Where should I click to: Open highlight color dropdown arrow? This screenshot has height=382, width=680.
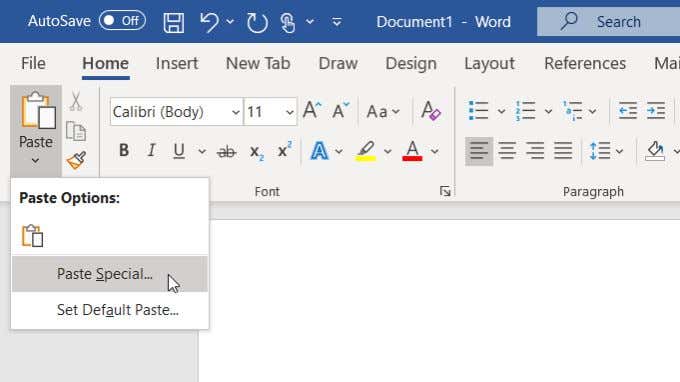pyautogui.click(x=387, y=151)
